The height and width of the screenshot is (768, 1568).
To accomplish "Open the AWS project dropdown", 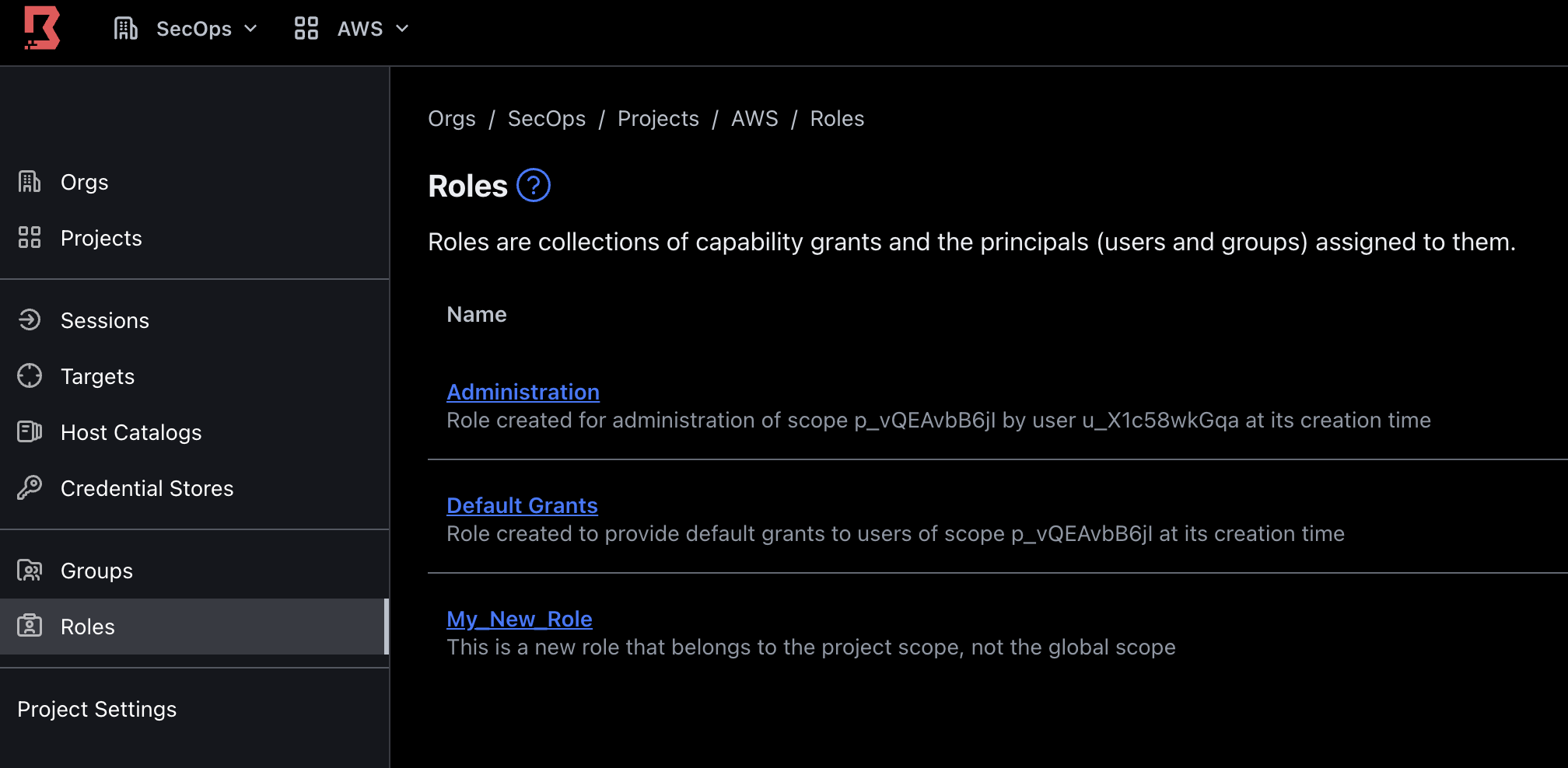I will coord(360,29).
